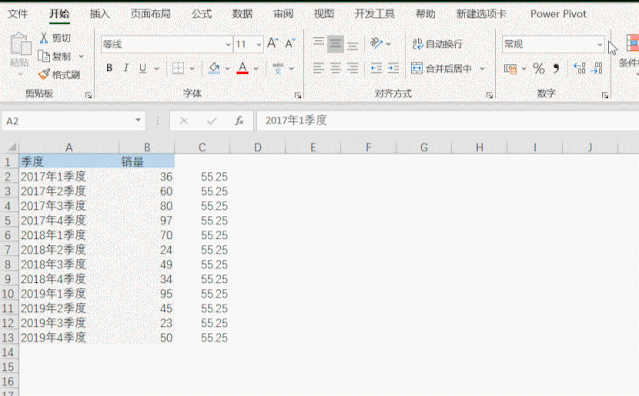This screenshot has width=639, height=396.
Task: Click the phonetic guide (wén) icon
Action: point(278,68)
